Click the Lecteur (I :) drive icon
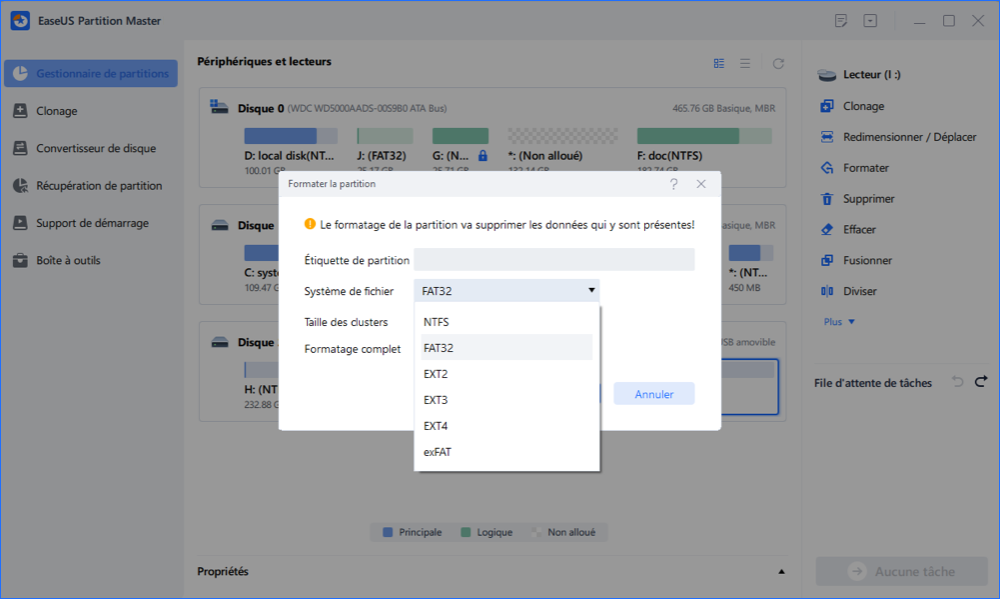 [x=827, y=75]
